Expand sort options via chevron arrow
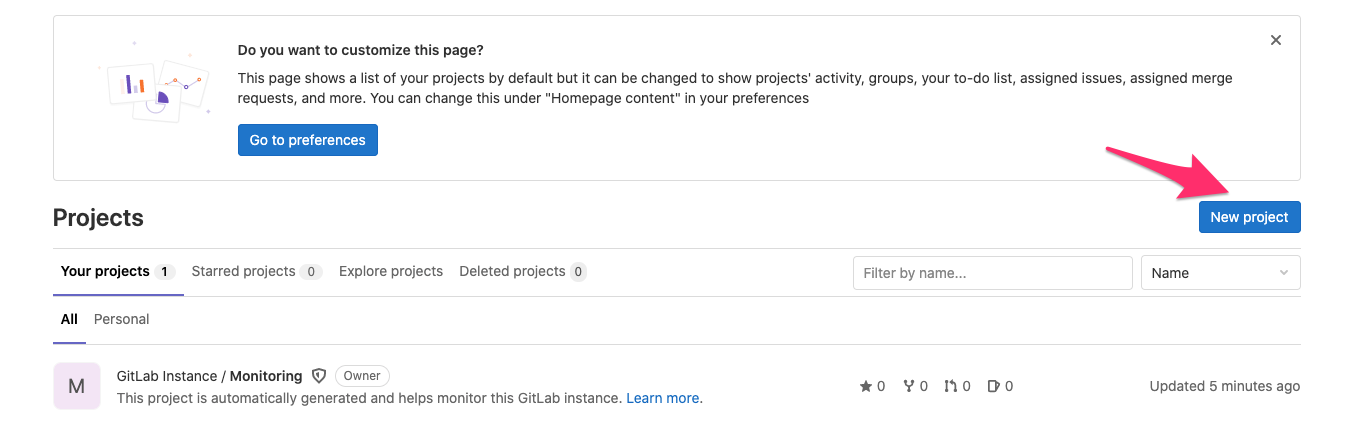The width and height of the screenshot is (1347, 434). click(x=1284, y=273)
